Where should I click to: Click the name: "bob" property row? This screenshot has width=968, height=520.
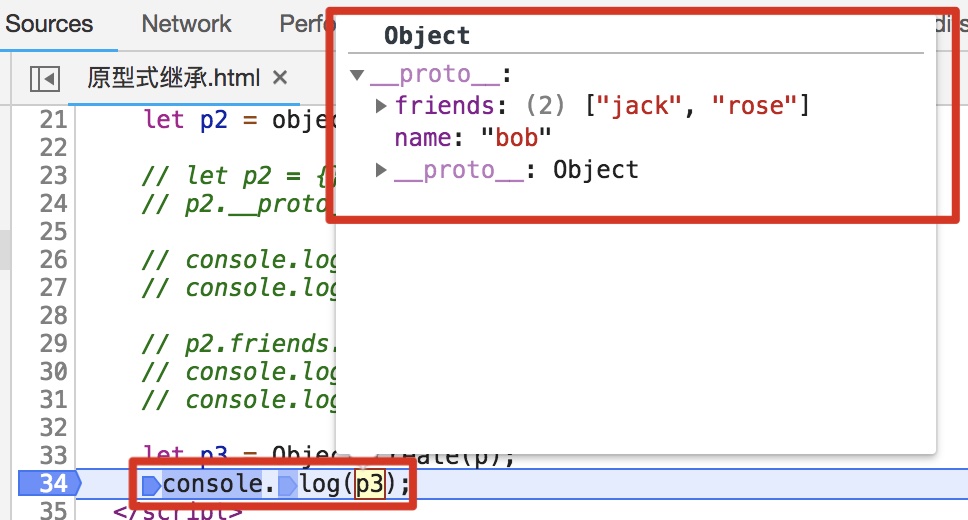click(473, 137)
